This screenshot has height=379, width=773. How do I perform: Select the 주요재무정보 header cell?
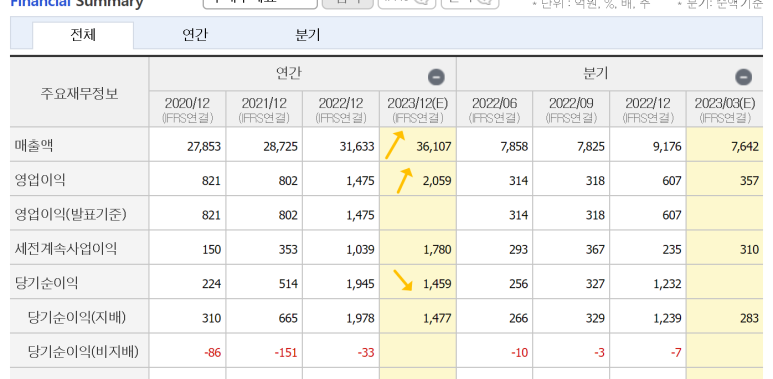(x=79, y=94)
